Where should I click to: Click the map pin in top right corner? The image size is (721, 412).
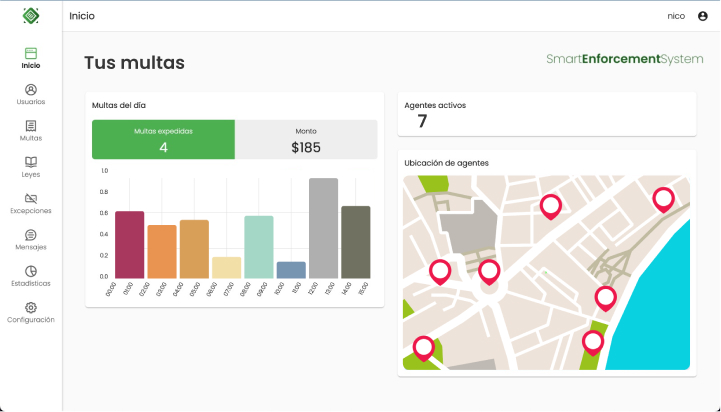coord(664,199)
